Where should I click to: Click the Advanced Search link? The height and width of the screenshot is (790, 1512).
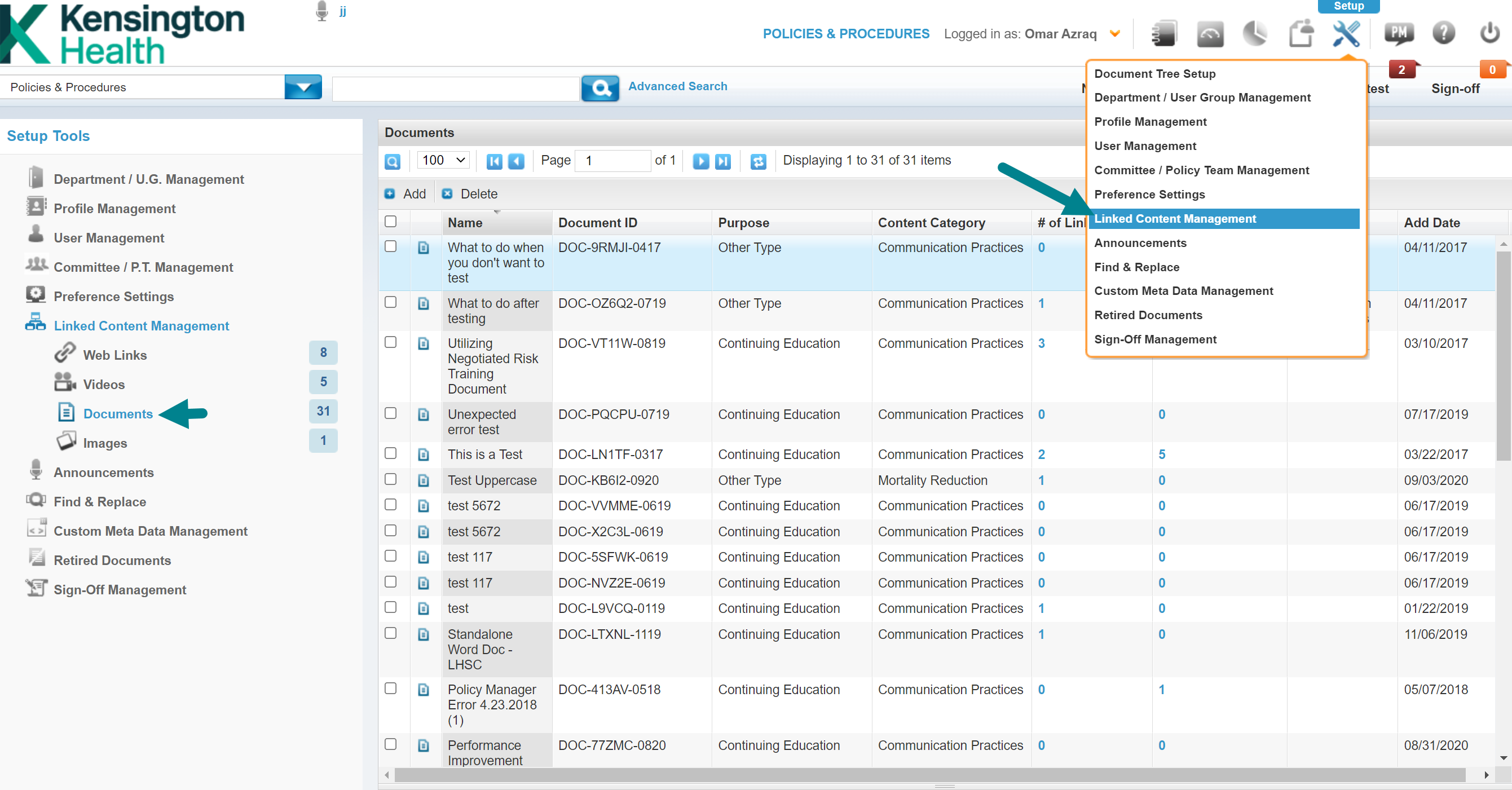(x=678, y=86)
